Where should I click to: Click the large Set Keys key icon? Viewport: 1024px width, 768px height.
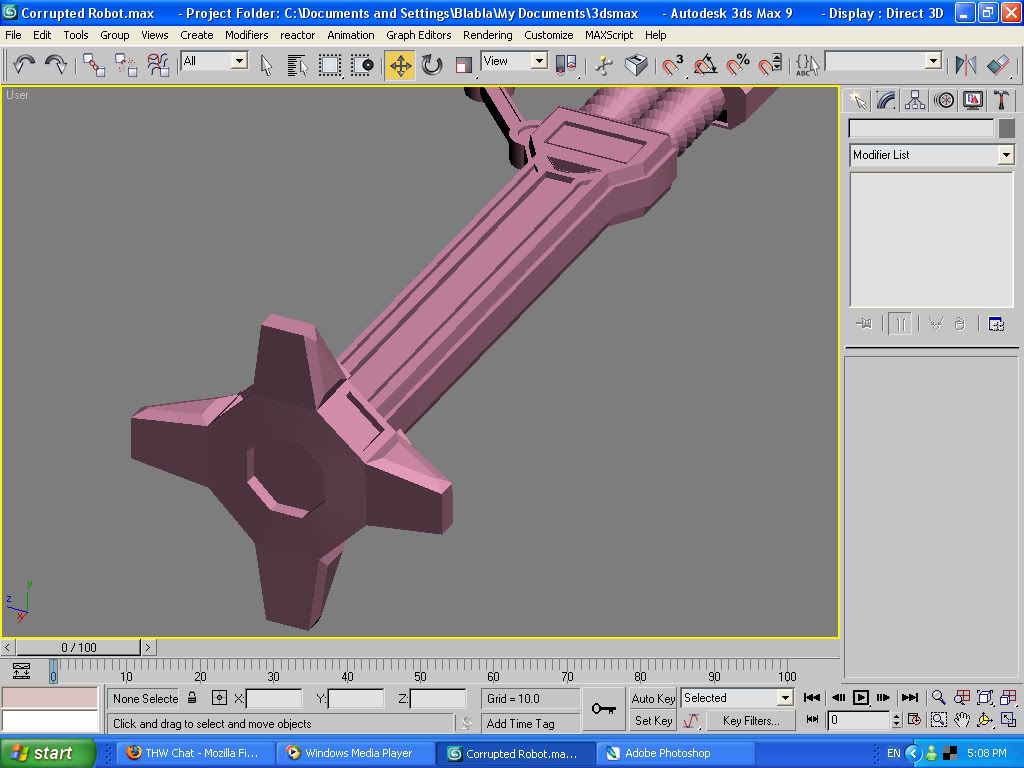click(x=603, y=709)
